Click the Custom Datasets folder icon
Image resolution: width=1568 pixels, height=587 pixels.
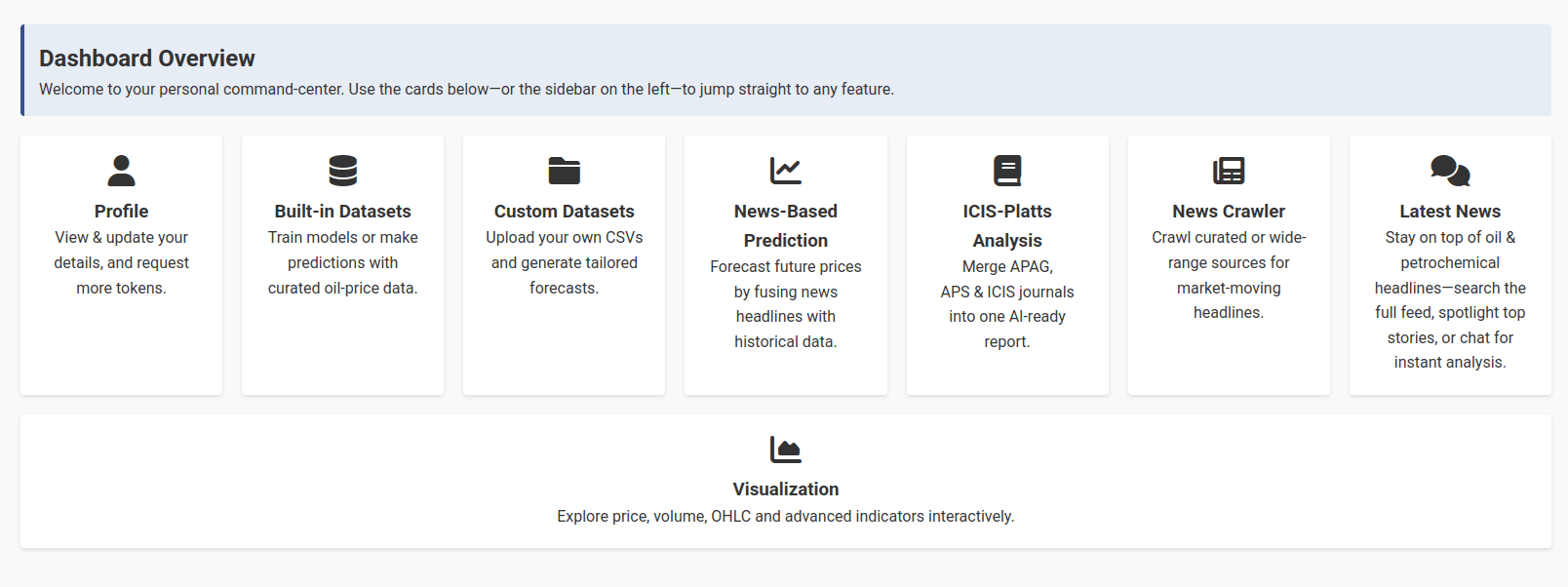click(564, 171)
